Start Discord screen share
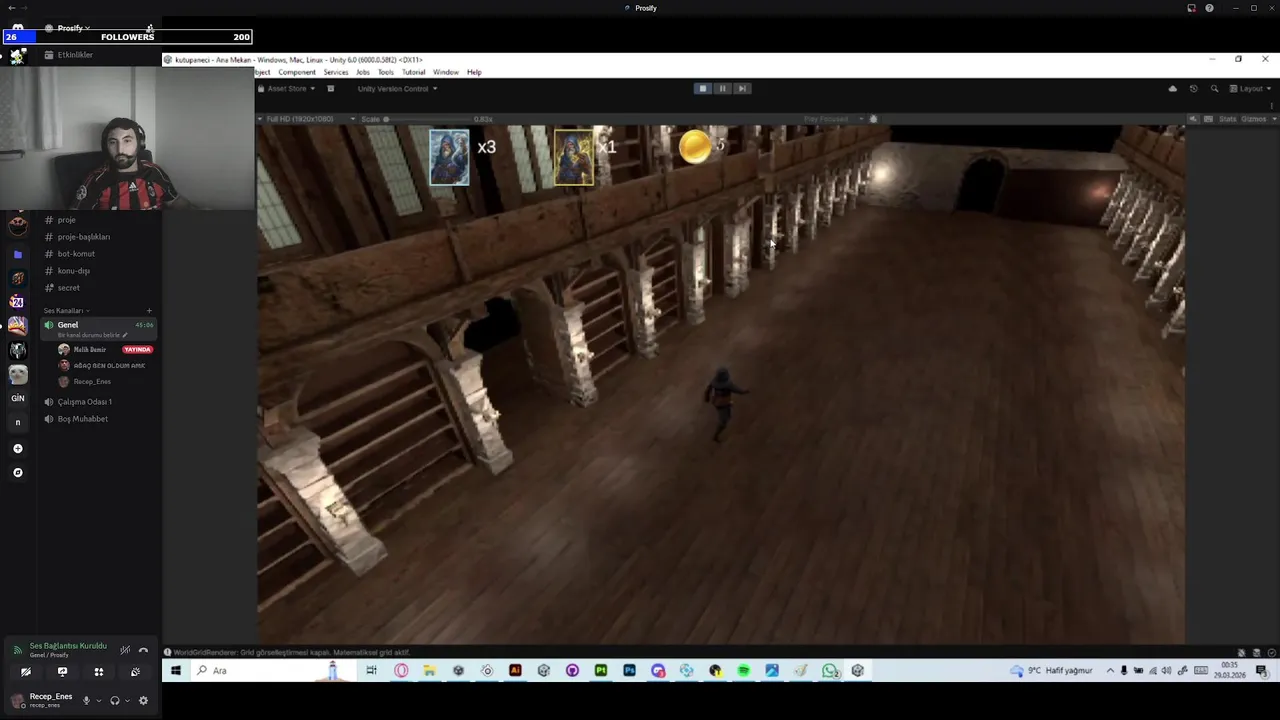 coord(62,672)
